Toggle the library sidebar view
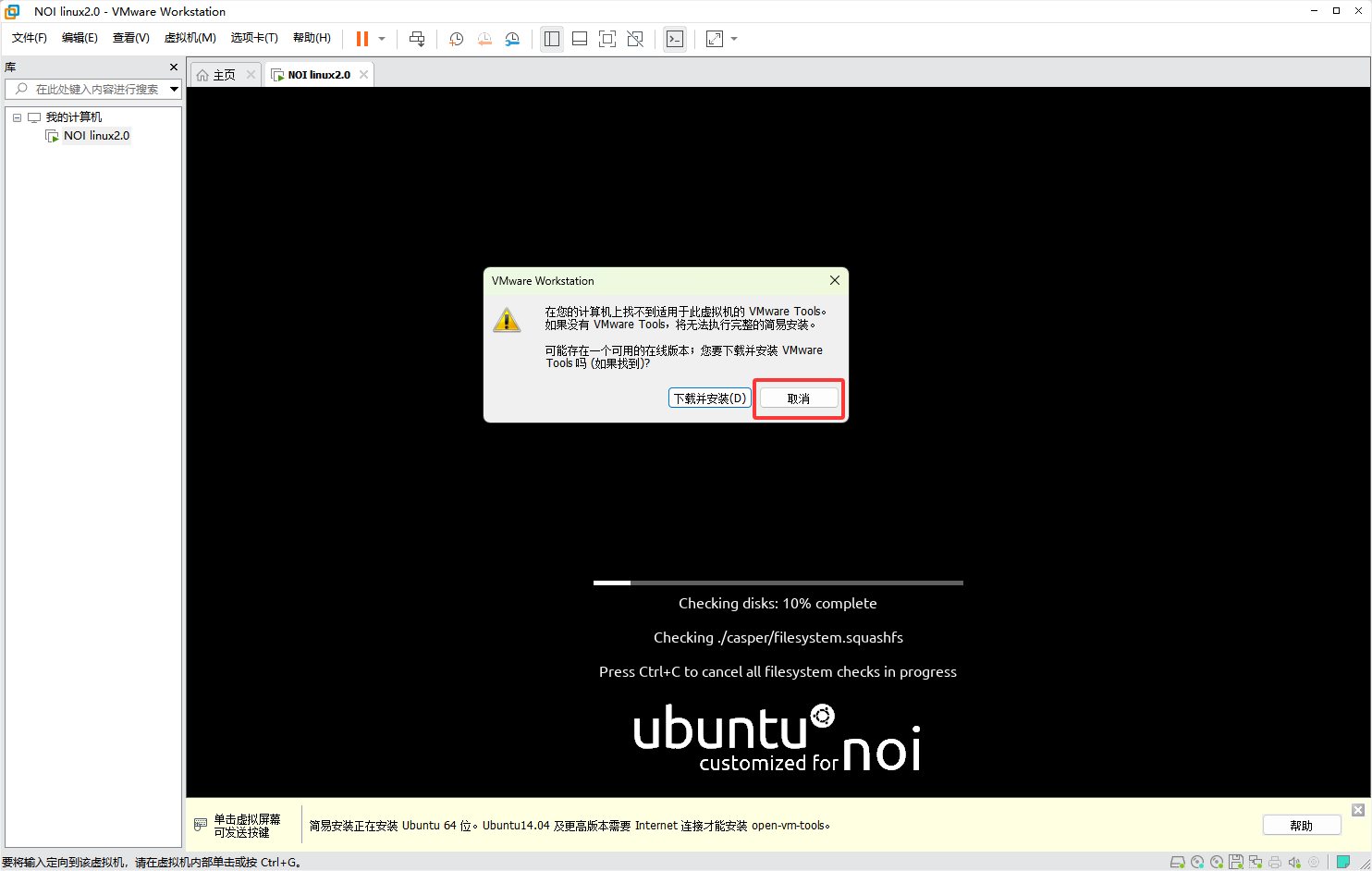Viewport: 1372px width, 871px height. tap(552, 39)
